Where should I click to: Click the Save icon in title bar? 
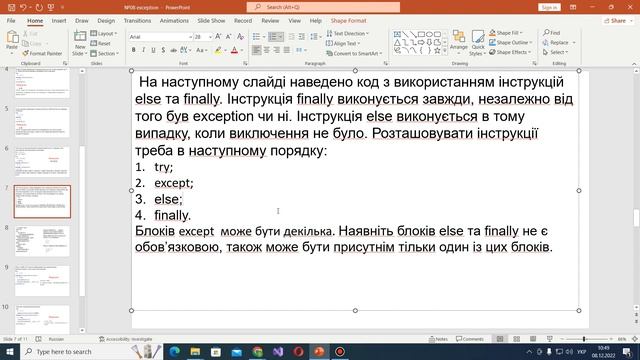click(11, 7)
